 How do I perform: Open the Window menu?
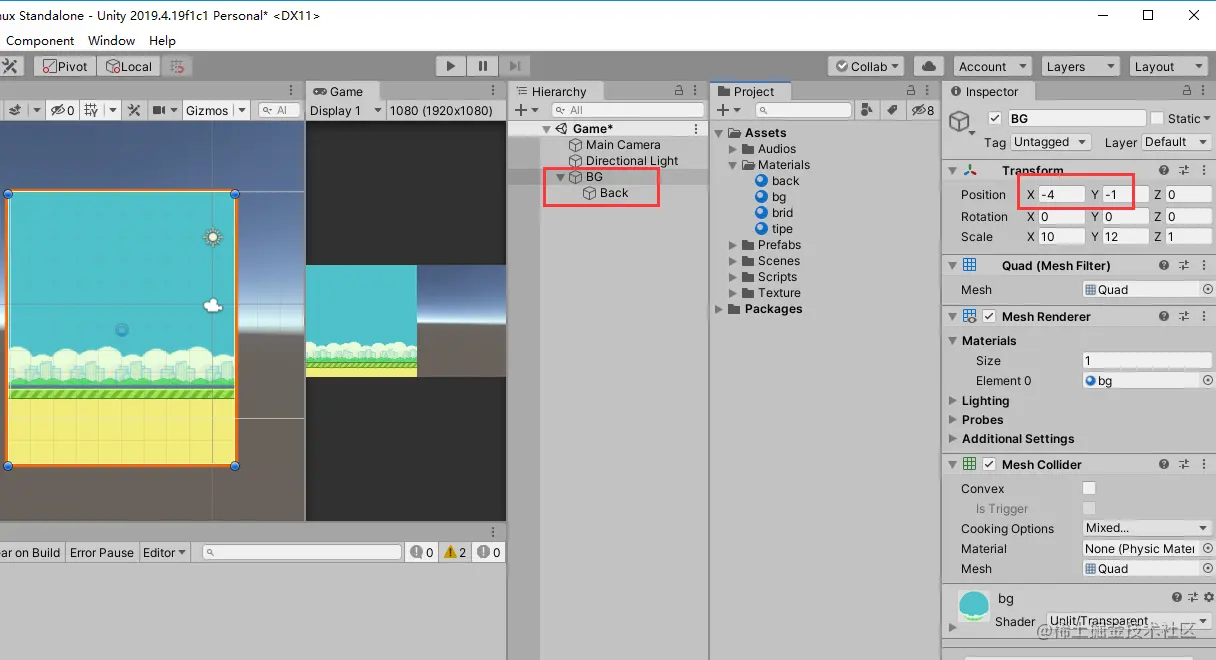[x=111, y=40]
